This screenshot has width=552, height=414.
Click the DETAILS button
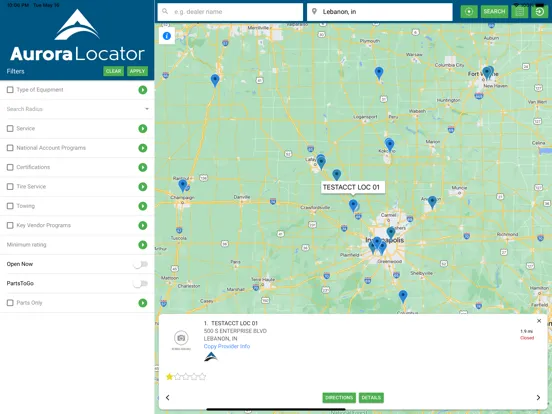pos(371,398)
